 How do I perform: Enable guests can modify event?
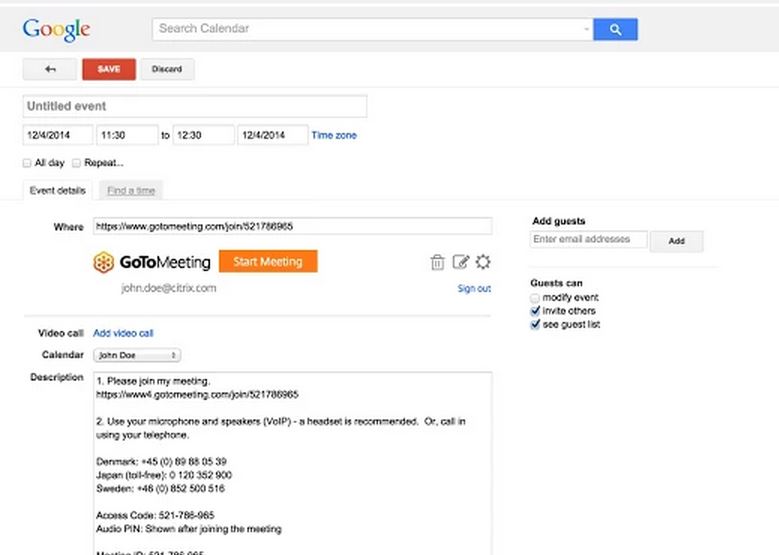pos(535,298)
